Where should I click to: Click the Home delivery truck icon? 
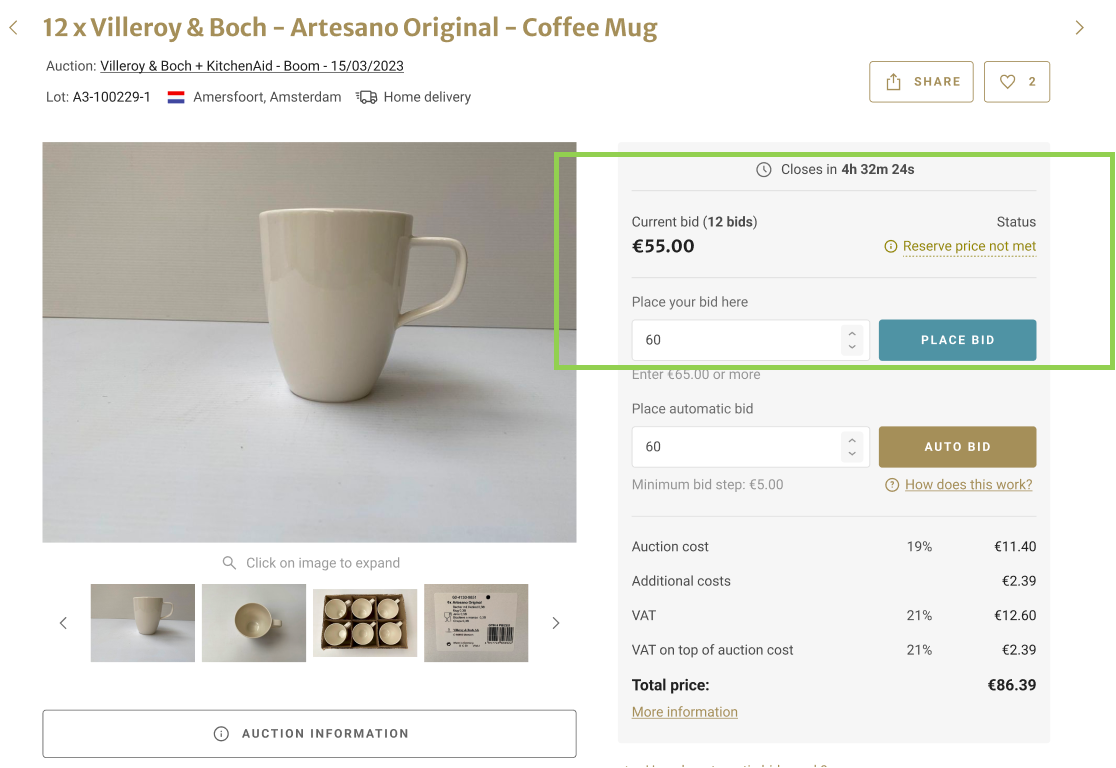[x=367, y=97]
